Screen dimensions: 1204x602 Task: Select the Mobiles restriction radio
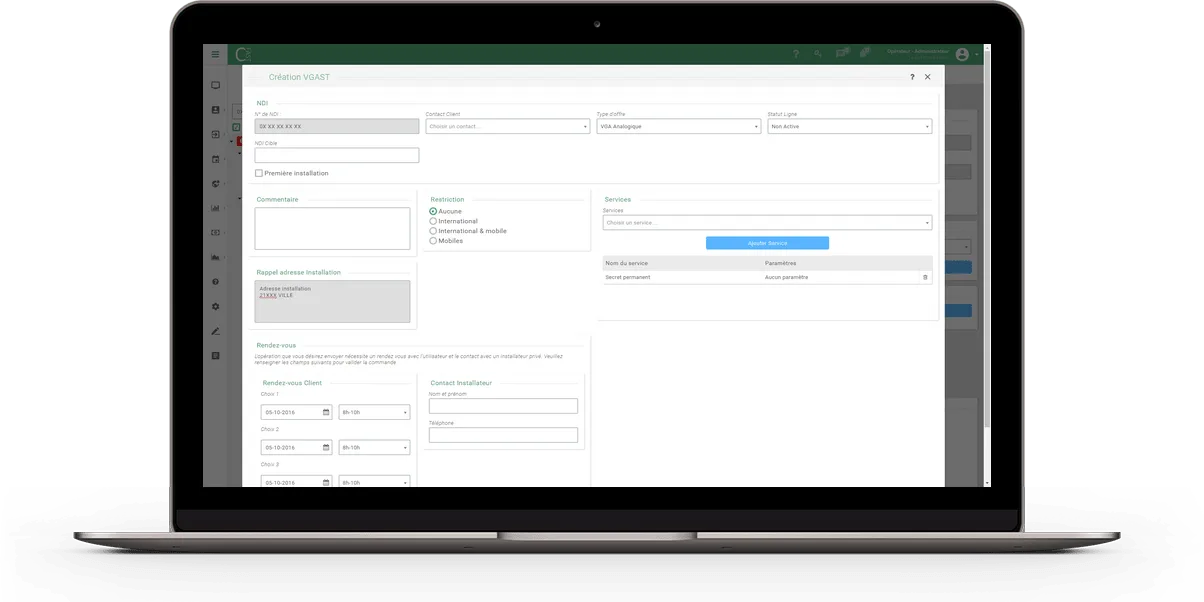click(x=433, y=241)
